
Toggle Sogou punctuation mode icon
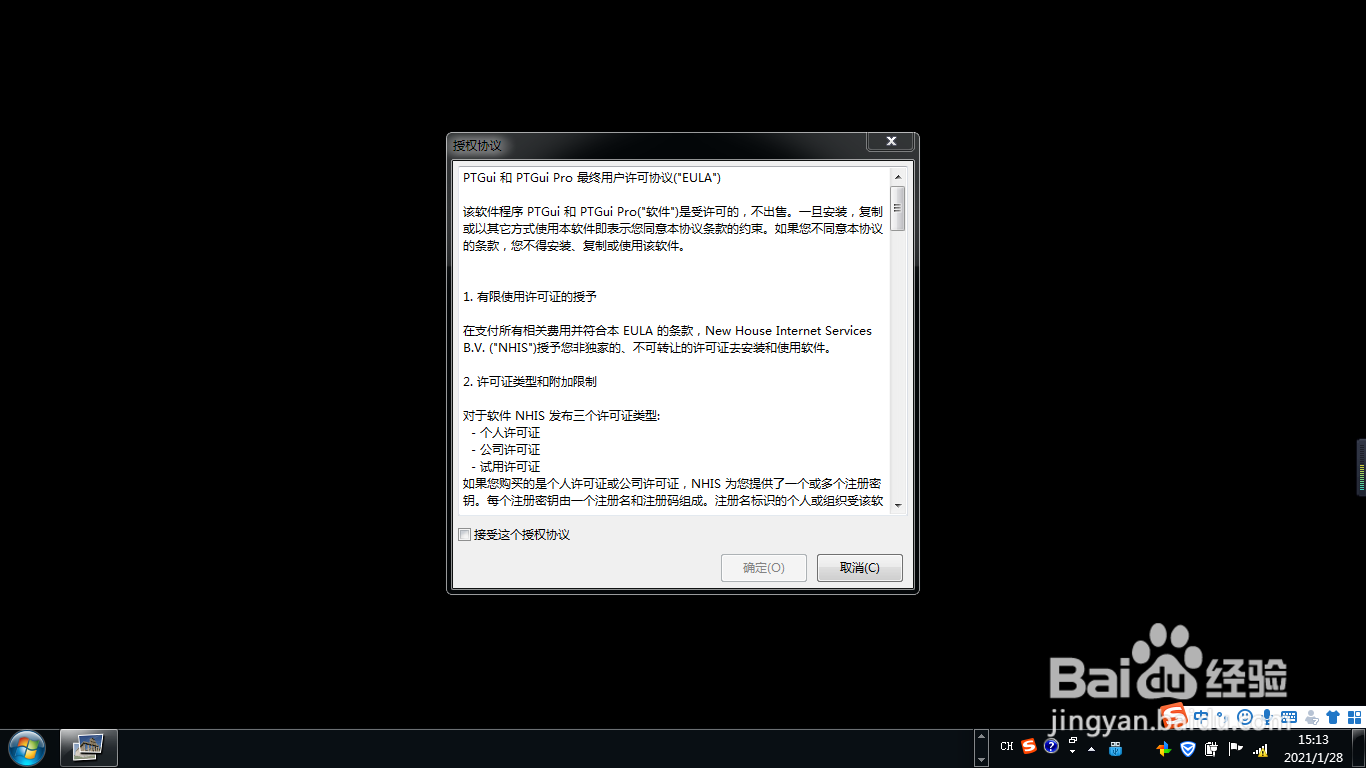coord(1222,716)
